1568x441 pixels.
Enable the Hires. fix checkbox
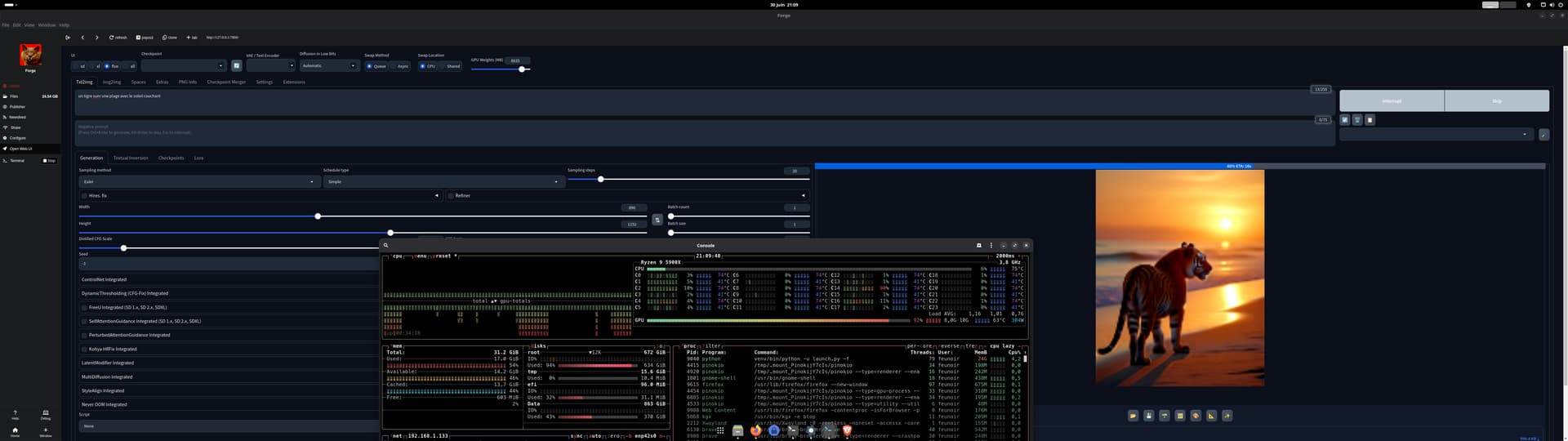(84, 196)
